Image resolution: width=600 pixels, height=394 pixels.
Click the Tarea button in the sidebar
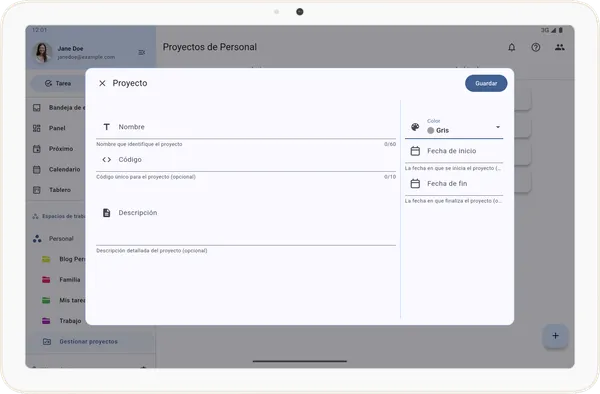click(x=58, y=83)
